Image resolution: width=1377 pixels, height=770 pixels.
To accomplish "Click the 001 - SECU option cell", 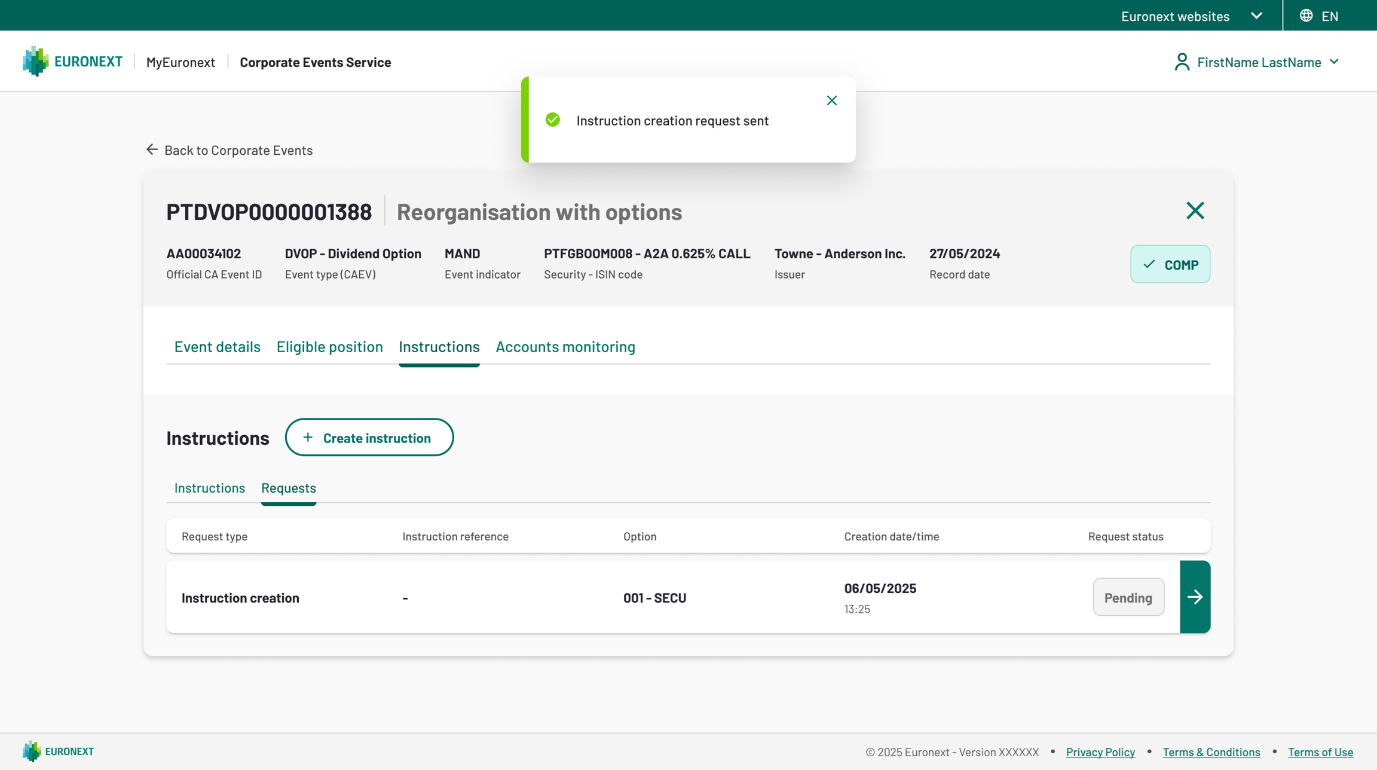I will tap(655, 598).
